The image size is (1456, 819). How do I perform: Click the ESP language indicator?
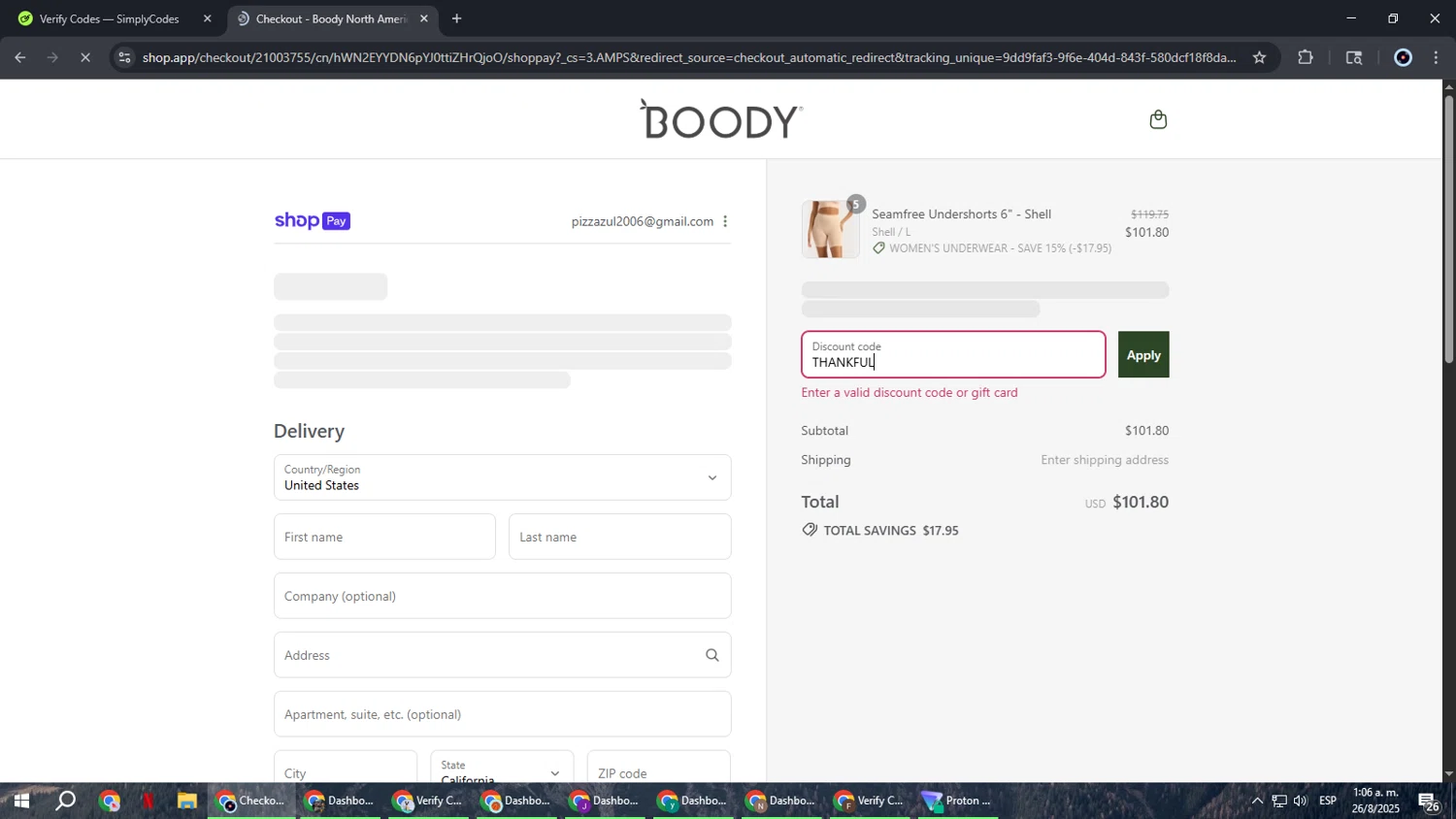1328,802
